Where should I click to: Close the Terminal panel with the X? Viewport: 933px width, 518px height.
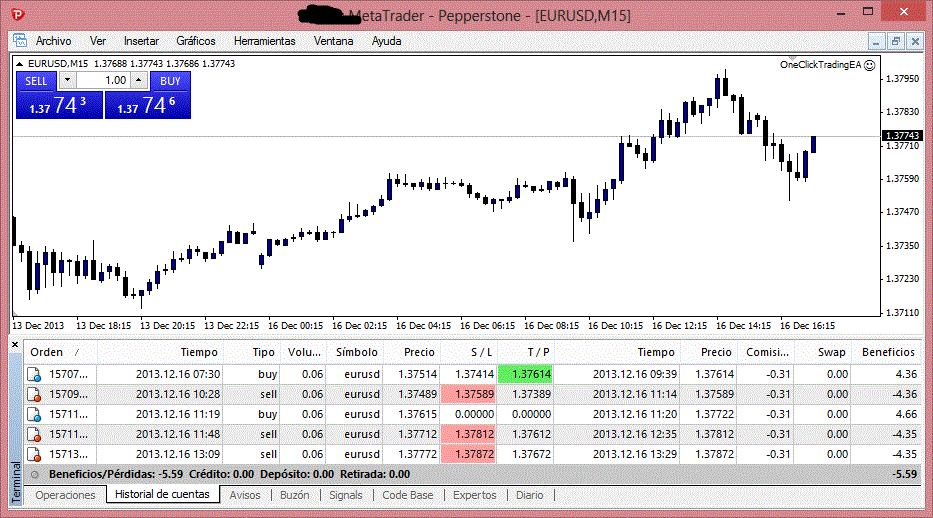point(15,344)
